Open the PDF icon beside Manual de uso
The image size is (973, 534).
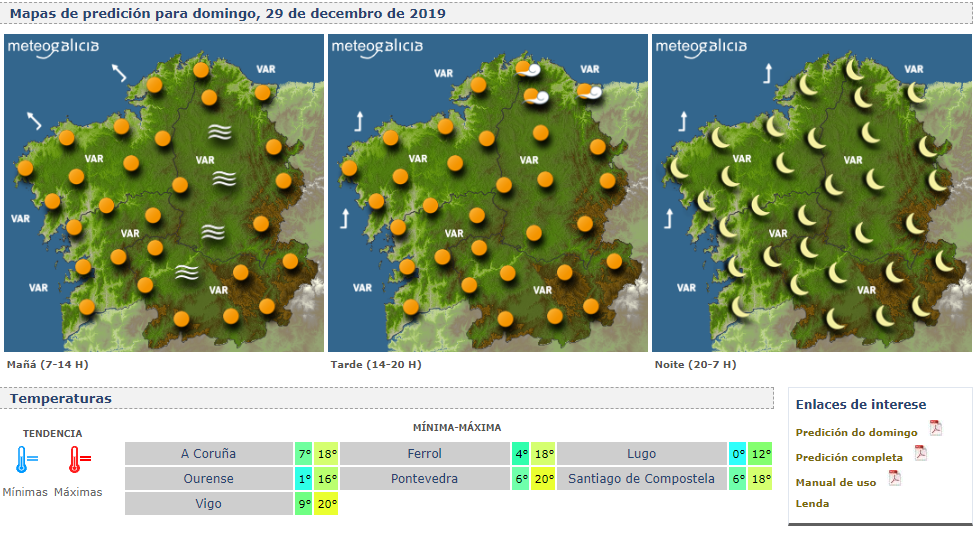pos(895,478)
